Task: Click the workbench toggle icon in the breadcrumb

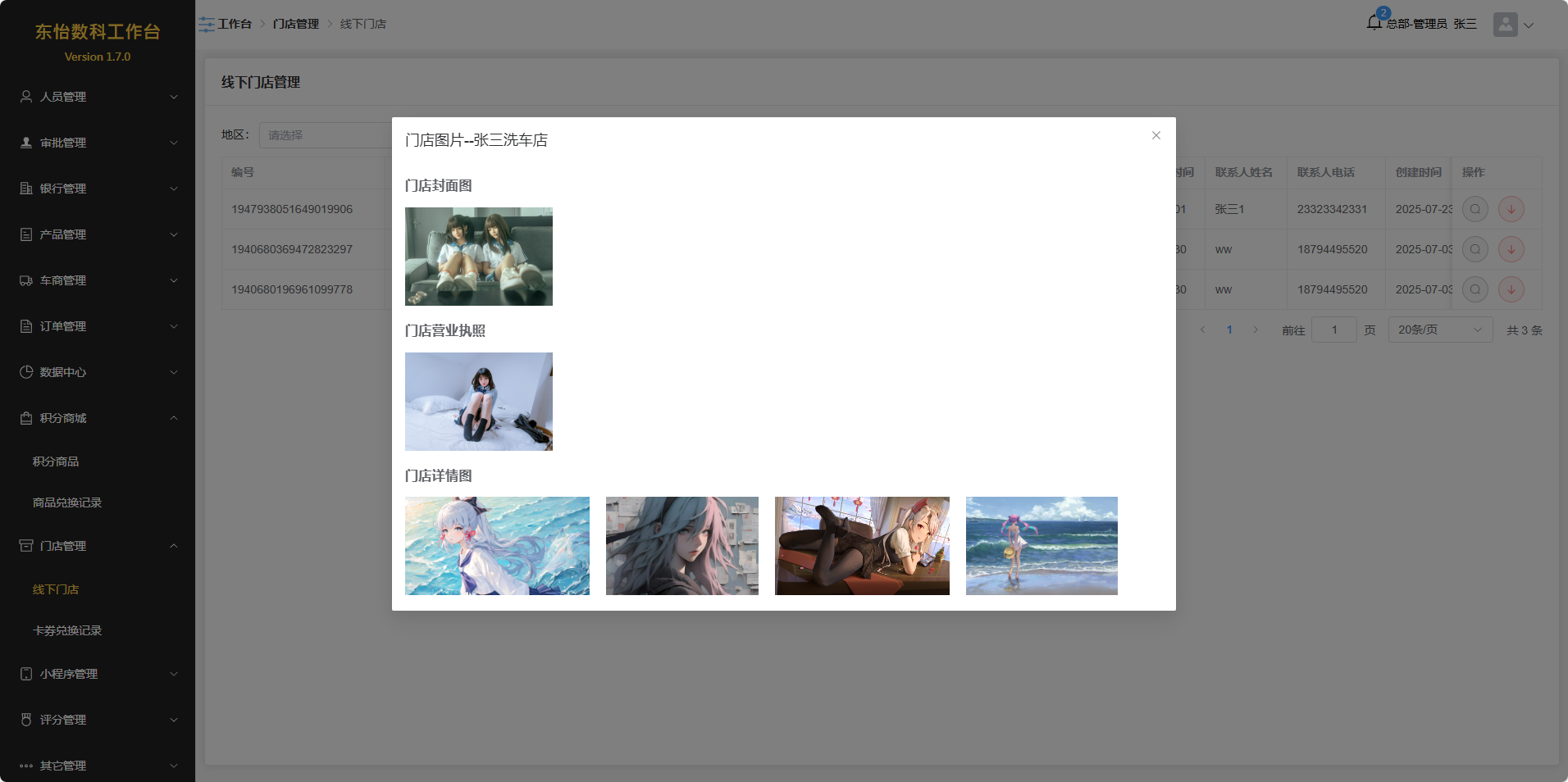Action: click(x=206, y=25)
